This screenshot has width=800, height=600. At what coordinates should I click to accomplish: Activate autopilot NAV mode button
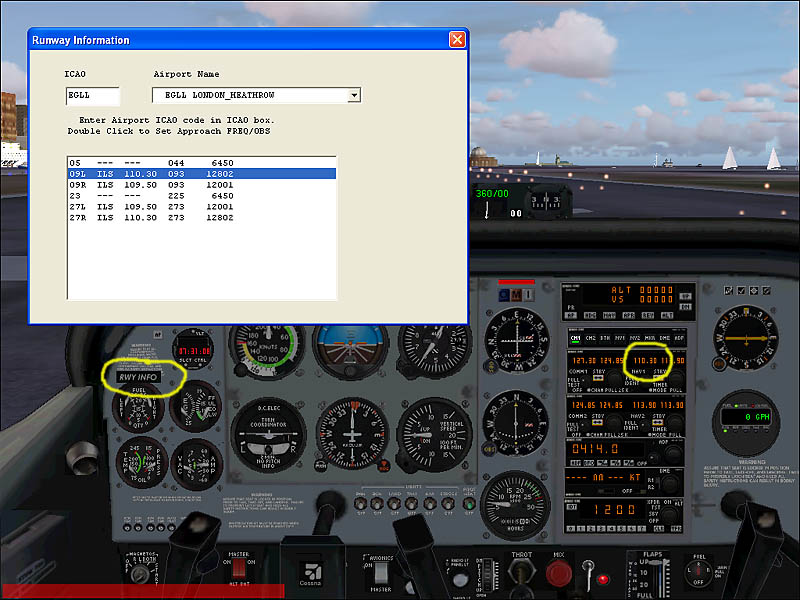point(609,316)
